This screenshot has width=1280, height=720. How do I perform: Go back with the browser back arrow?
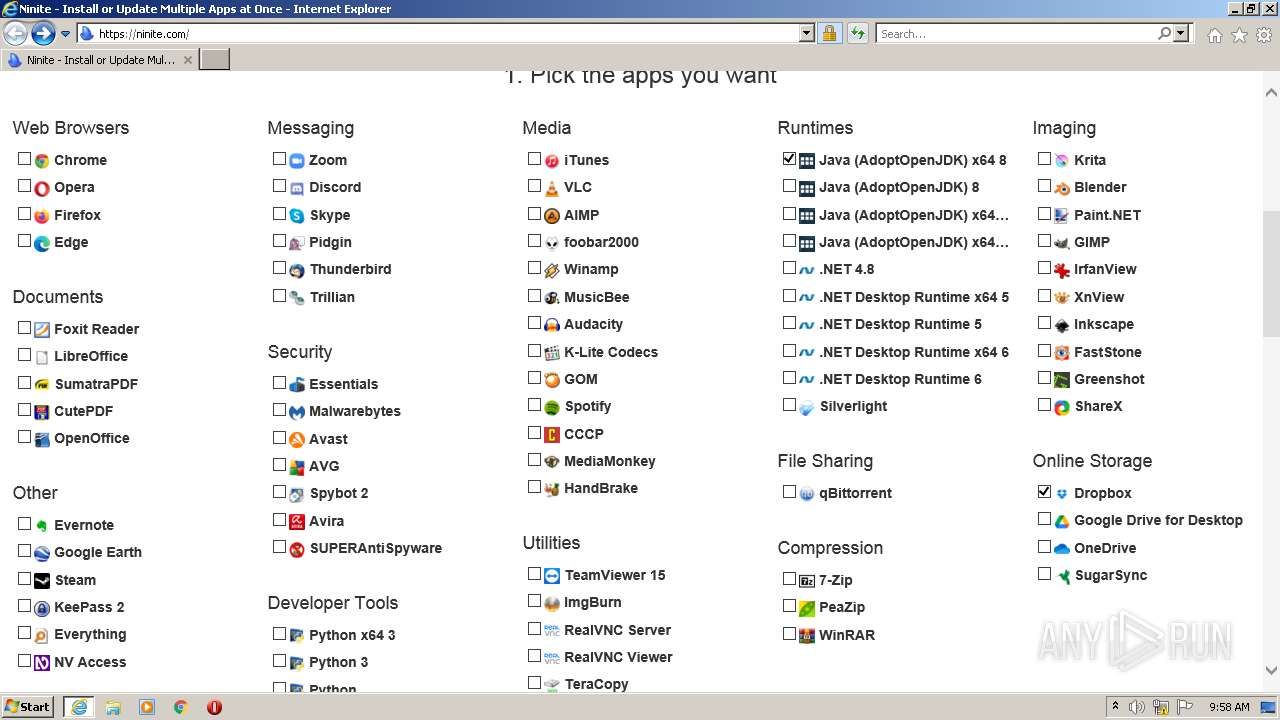15,33
